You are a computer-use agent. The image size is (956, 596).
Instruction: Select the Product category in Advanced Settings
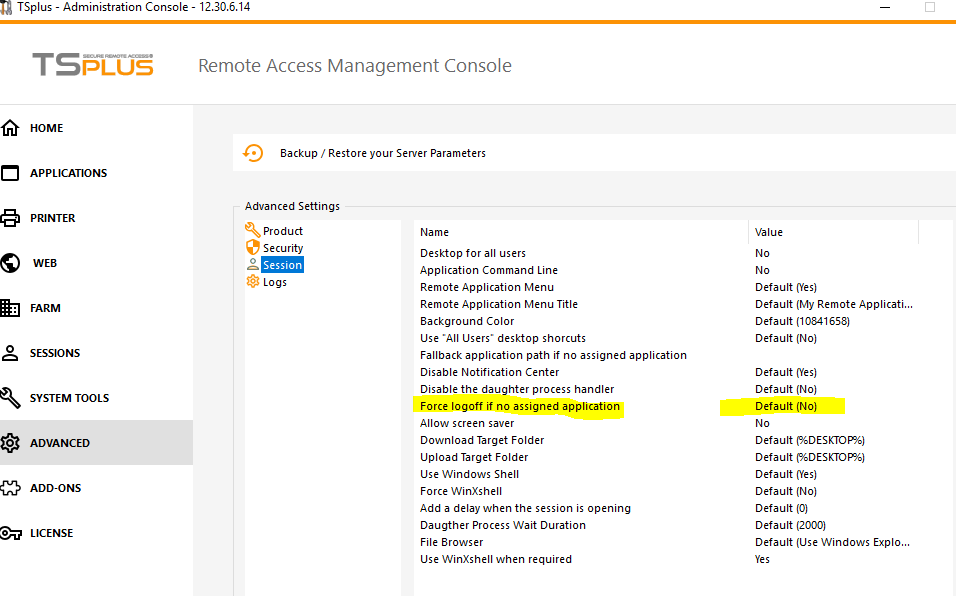pyautogui.click(x=282, y=231)
